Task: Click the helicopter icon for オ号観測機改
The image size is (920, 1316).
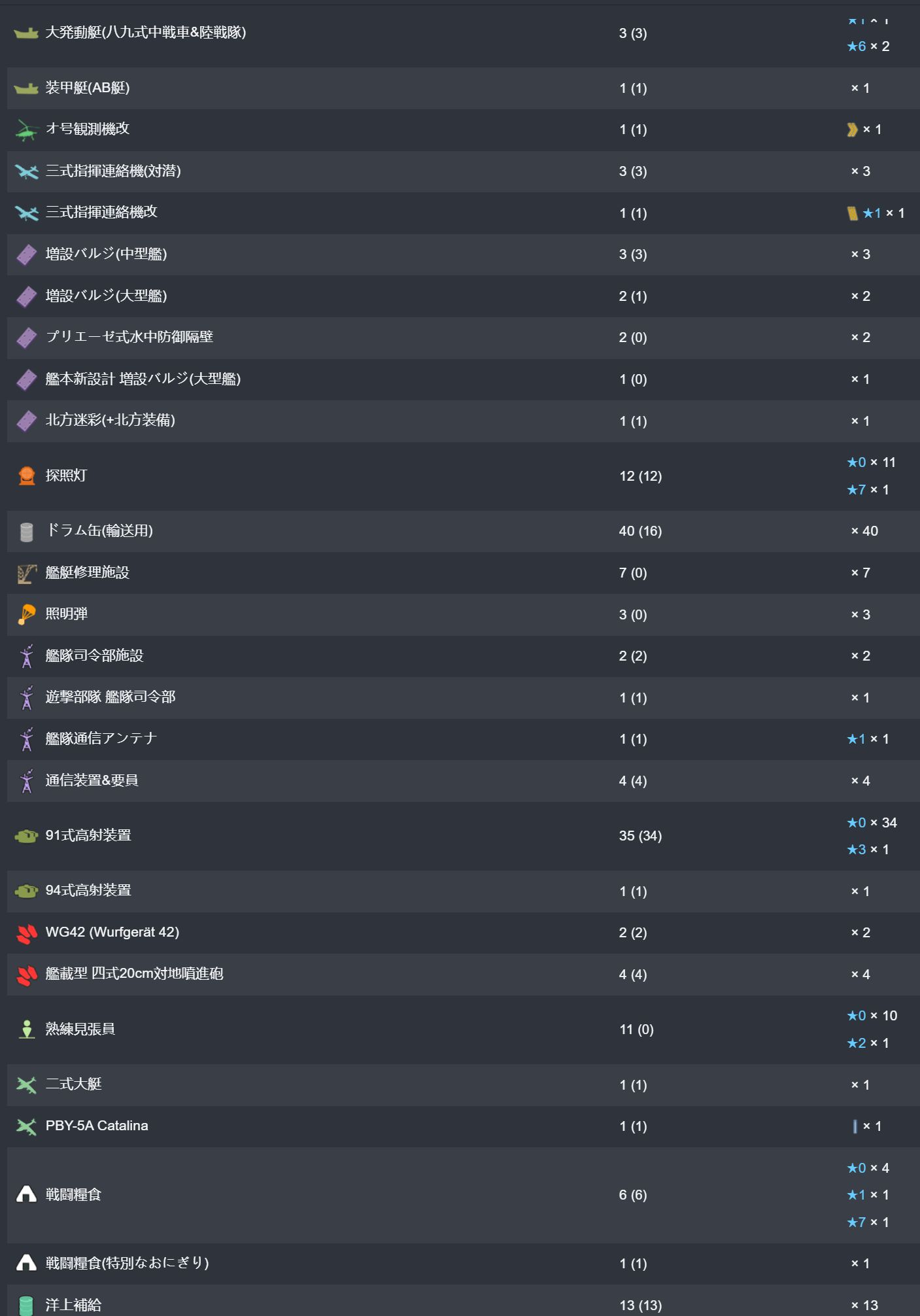Action: pyautogui.click(x=26, y=130)
